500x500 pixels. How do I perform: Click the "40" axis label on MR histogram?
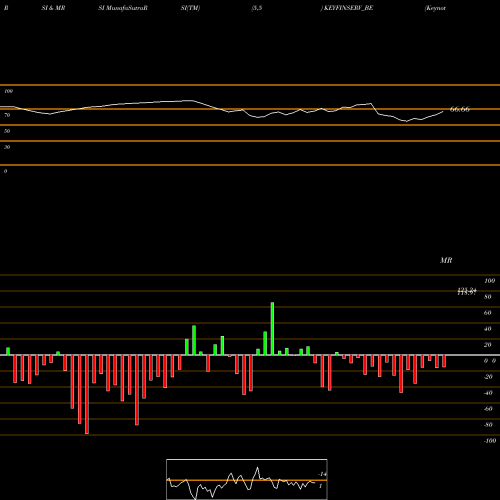488,329
